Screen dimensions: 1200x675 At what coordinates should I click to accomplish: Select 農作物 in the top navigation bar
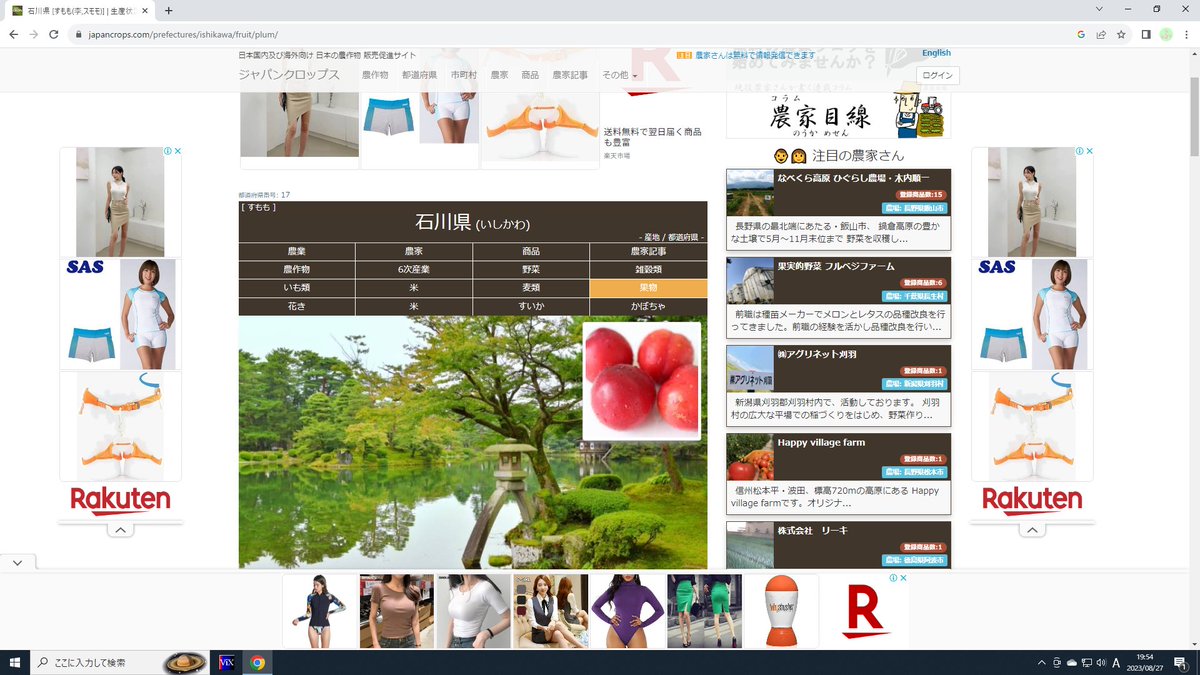375,75
